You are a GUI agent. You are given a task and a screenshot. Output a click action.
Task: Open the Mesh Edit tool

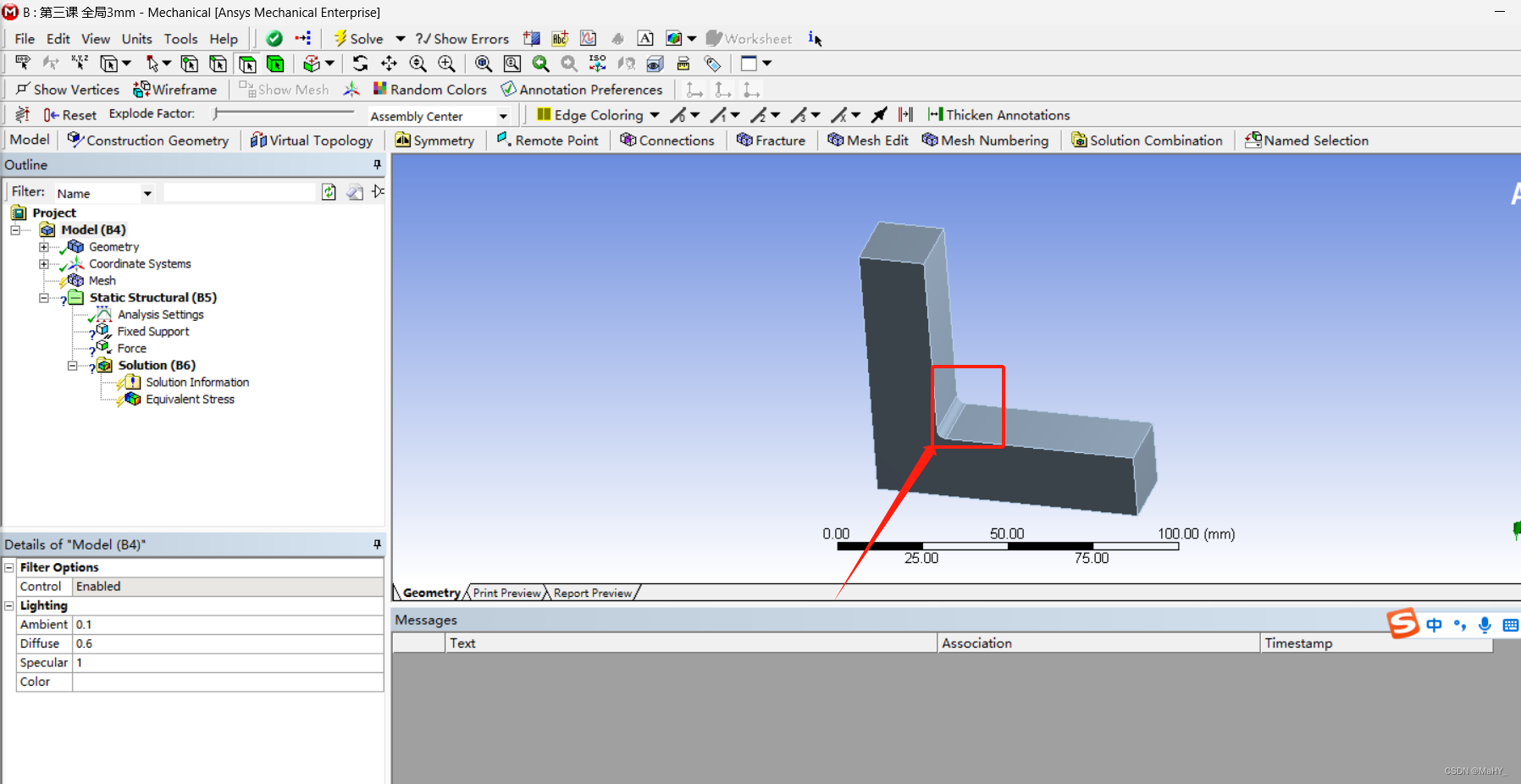868,140
